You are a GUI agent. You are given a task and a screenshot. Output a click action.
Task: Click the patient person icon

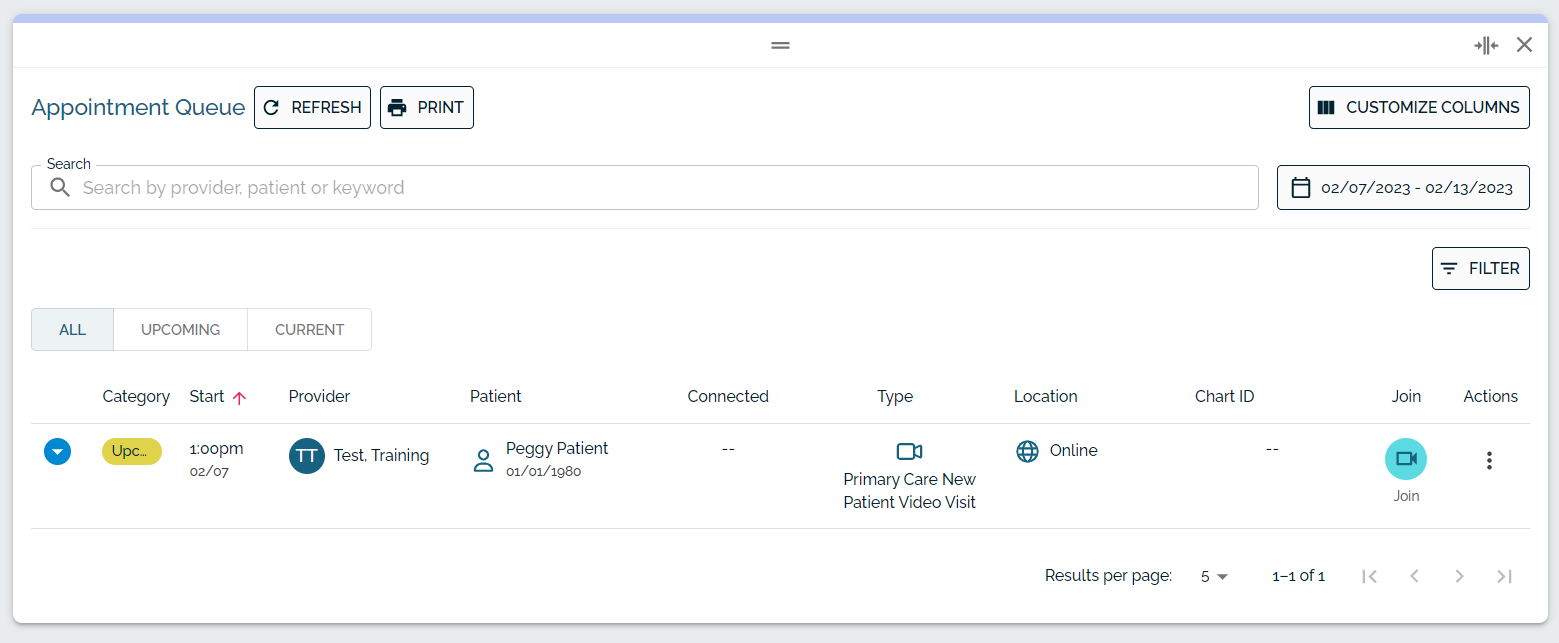(x=484, y=460)
